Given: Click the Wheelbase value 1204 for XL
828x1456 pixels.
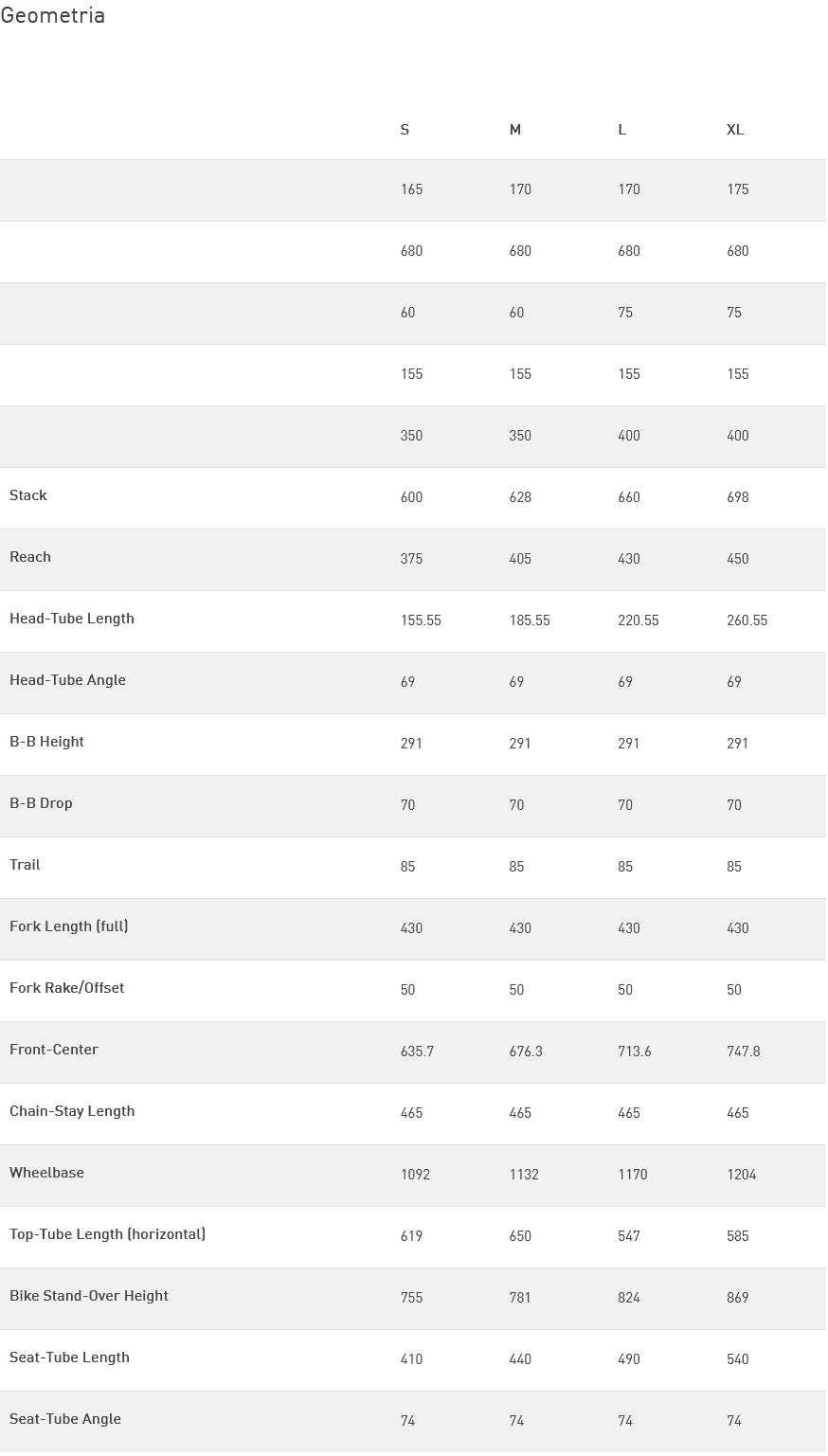Looking at the screenshot, I should pos(742,1175).
